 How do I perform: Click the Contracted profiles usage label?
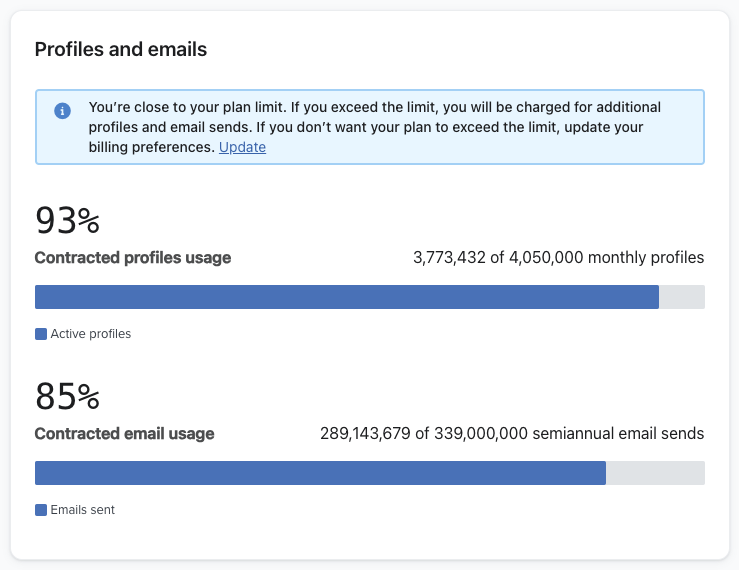pyautogui.click(x=133, y=258)
